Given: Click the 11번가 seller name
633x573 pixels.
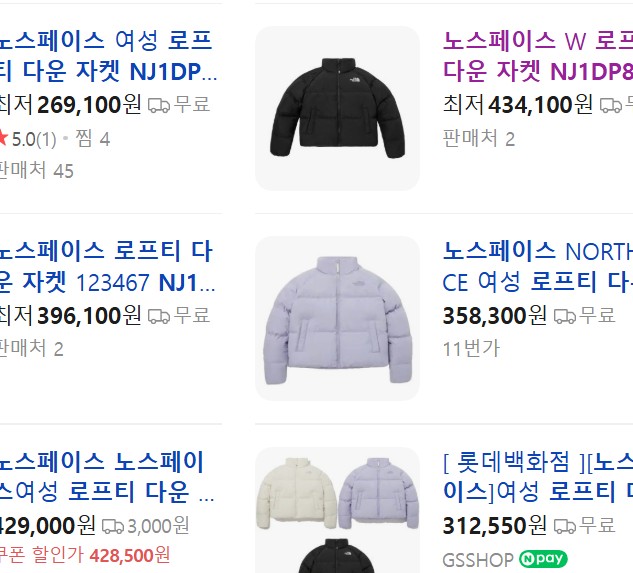Looking at the screenshot, I should click(x=471, y=348).
